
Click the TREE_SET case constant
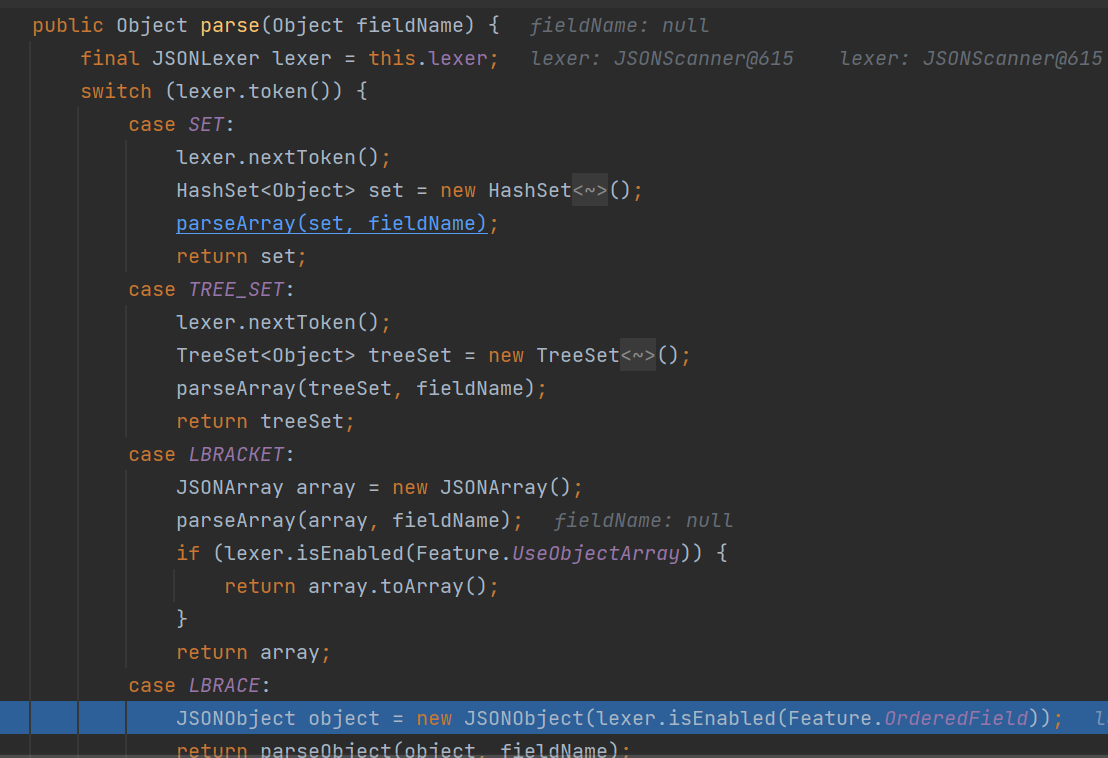(234, 289)
